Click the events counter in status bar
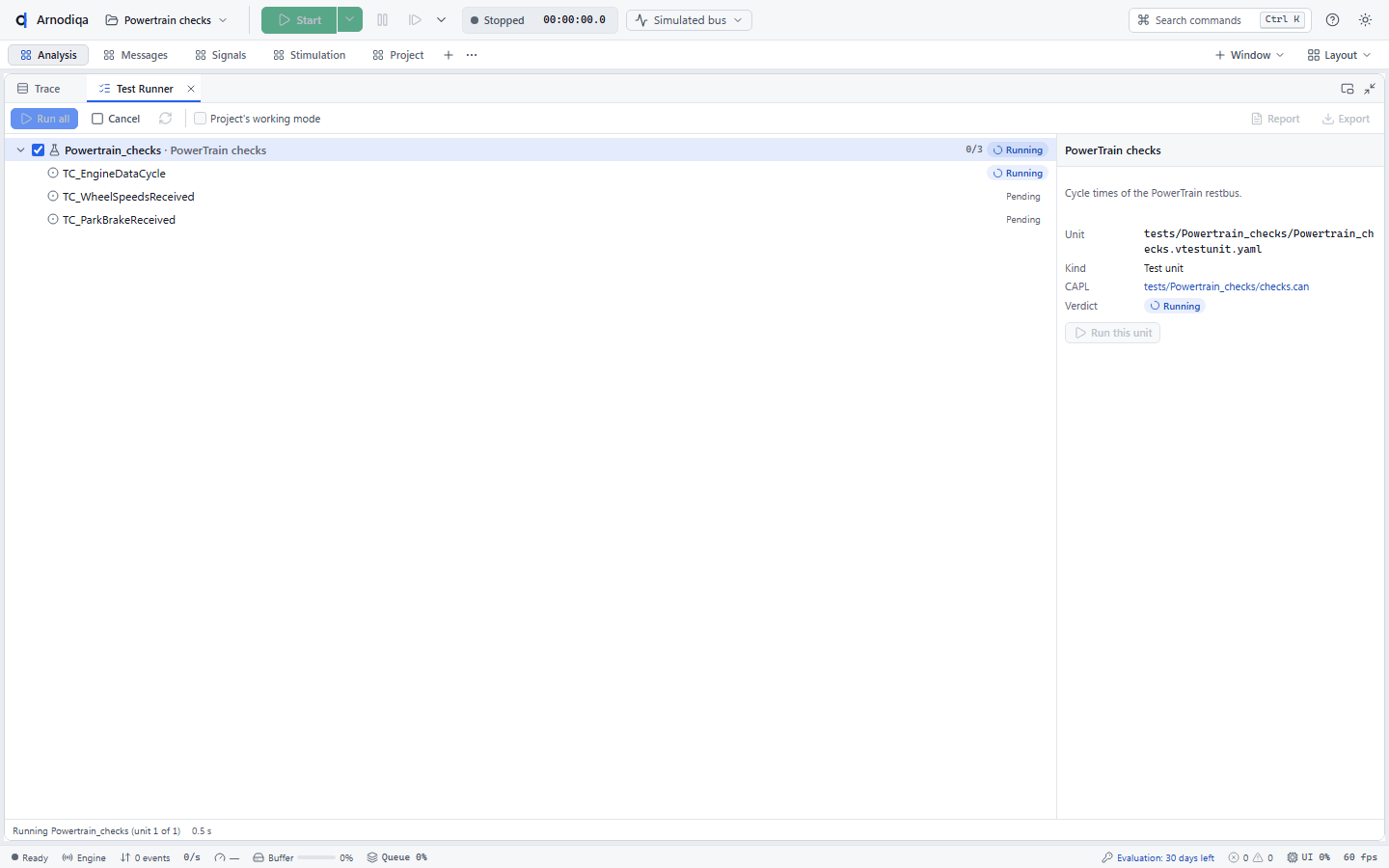Viewport: 1389px width, 868px height. pos(145,857)
